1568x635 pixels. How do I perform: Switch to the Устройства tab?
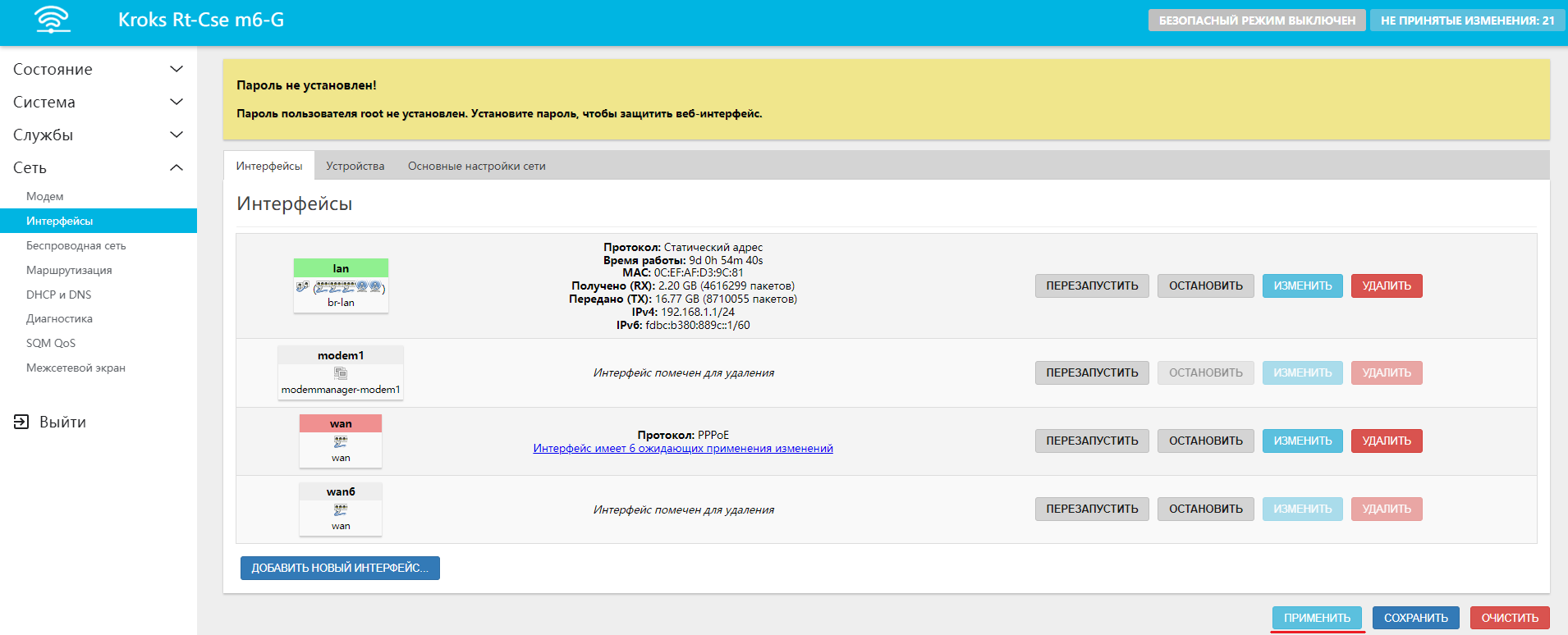pyautogui.click(x=355, y=166)
